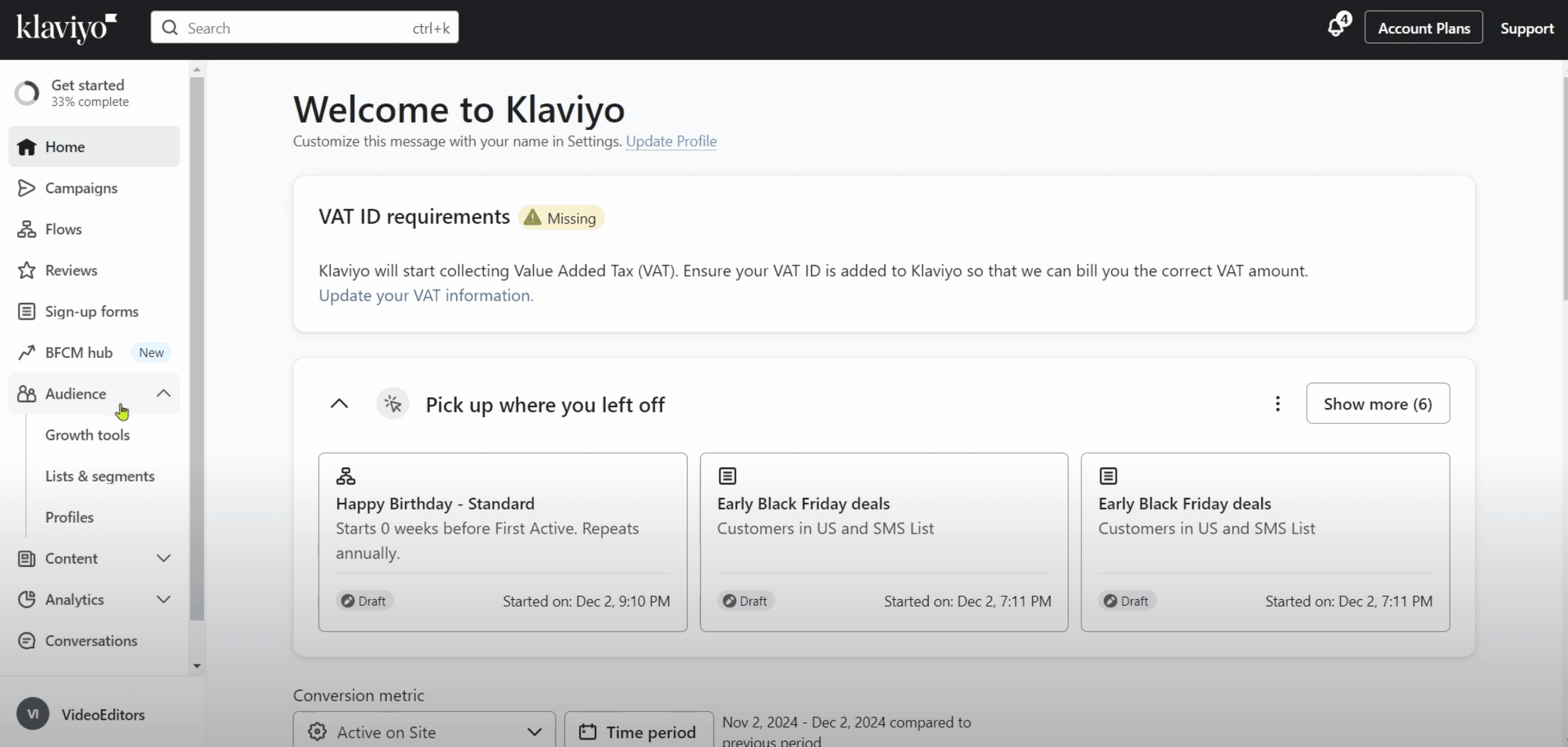Click the Account Plans button
Screen dimensions: 1568x747
1423,27
